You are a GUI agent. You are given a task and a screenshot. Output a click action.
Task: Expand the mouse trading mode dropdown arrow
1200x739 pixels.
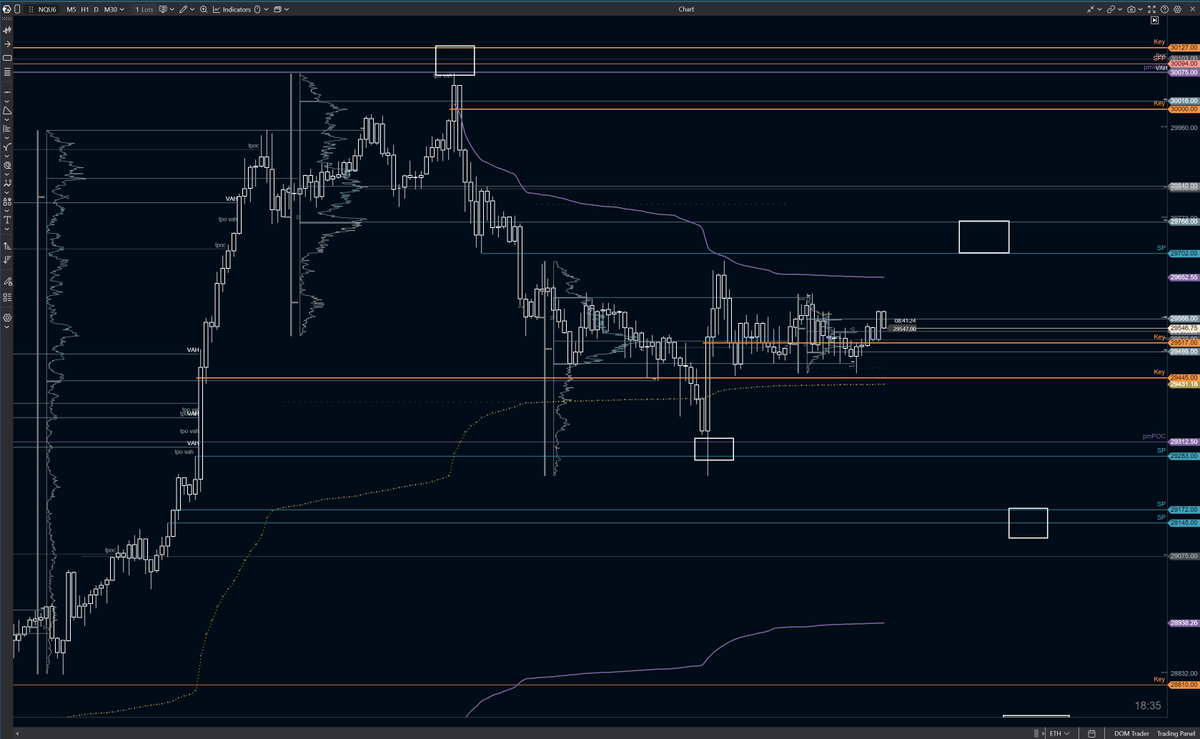point(266,9)
